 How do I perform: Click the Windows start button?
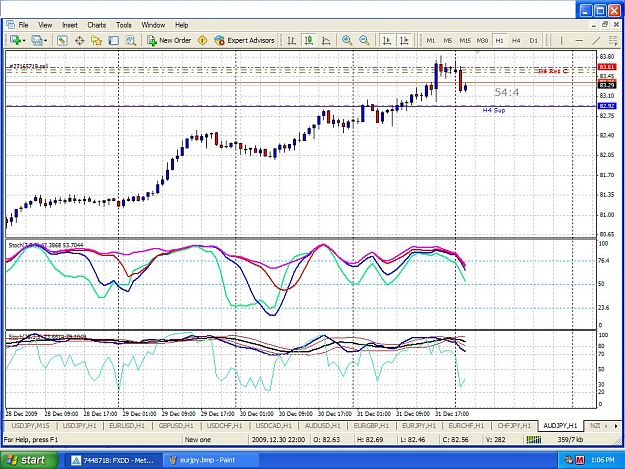(29, 460)
